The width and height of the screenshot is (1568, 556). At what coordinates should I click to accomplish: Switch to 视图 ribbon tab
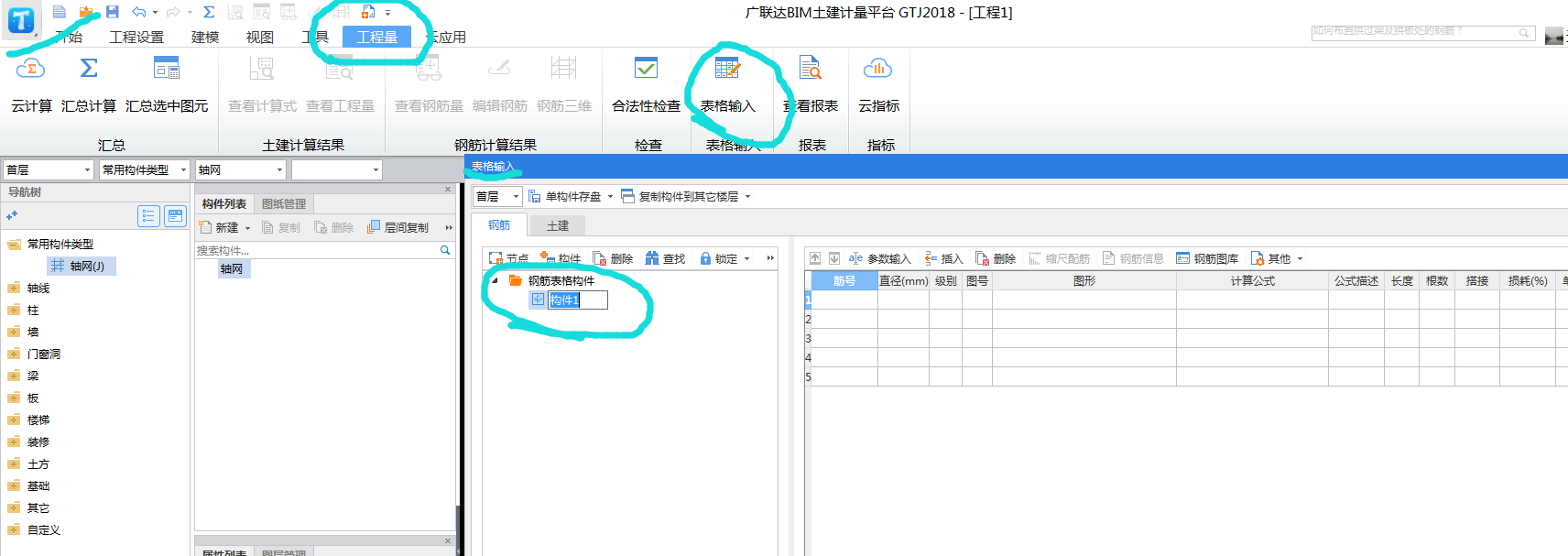point(259,38)
